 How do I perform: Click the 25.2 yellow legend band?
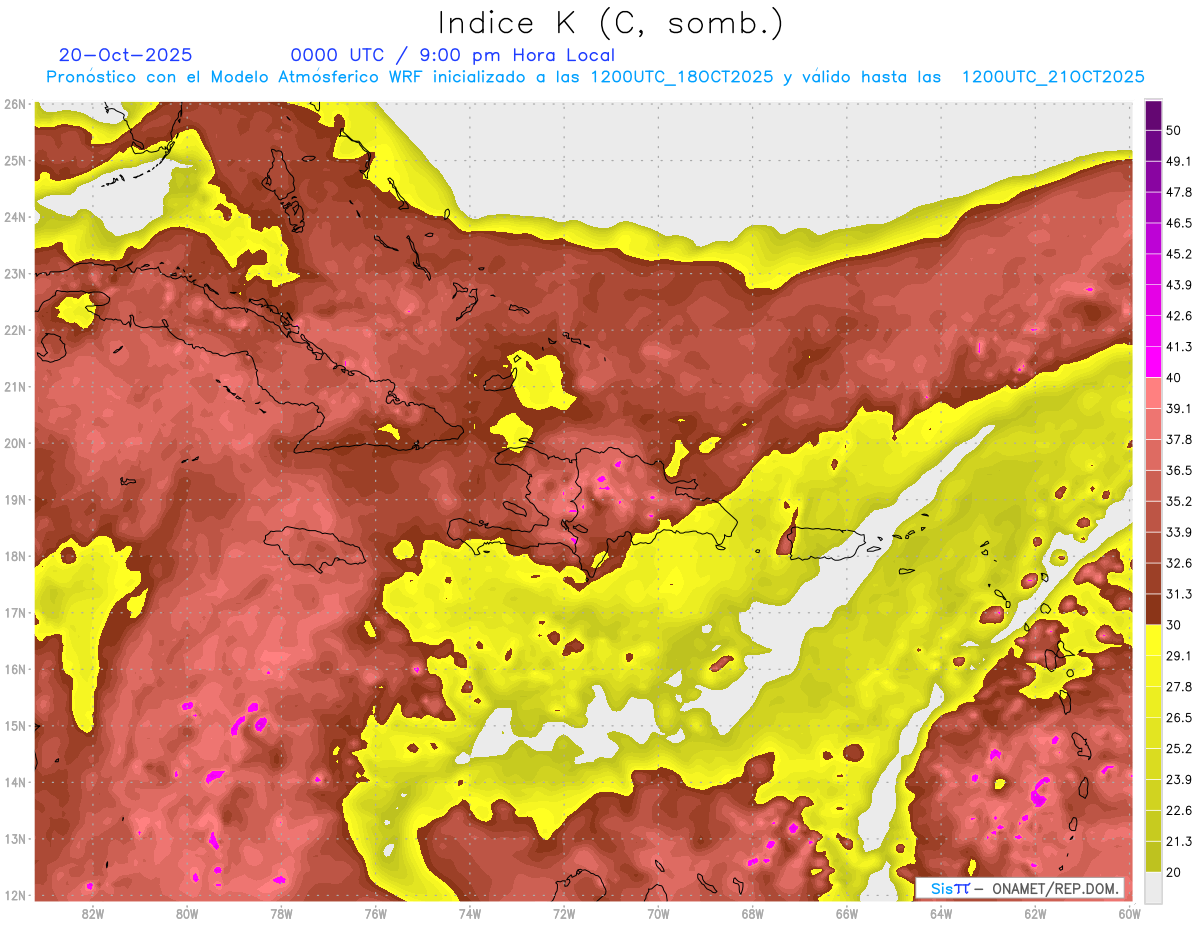[x=1153, y=763]
